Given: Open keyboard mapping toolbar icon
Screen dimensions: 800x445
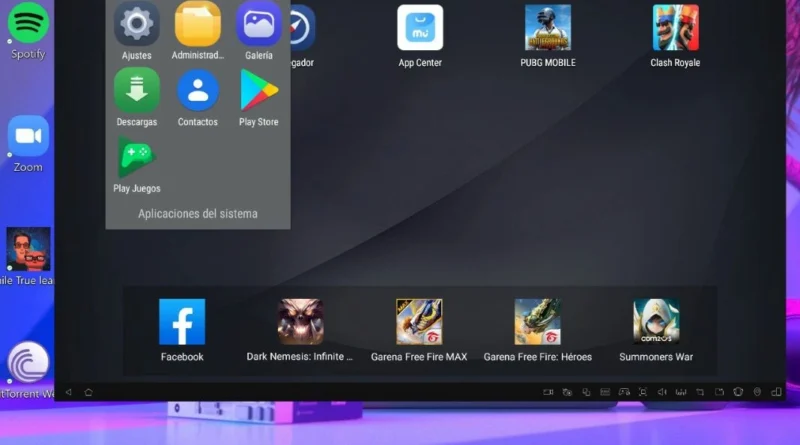Looking at the screenshot, I should 605,392.
